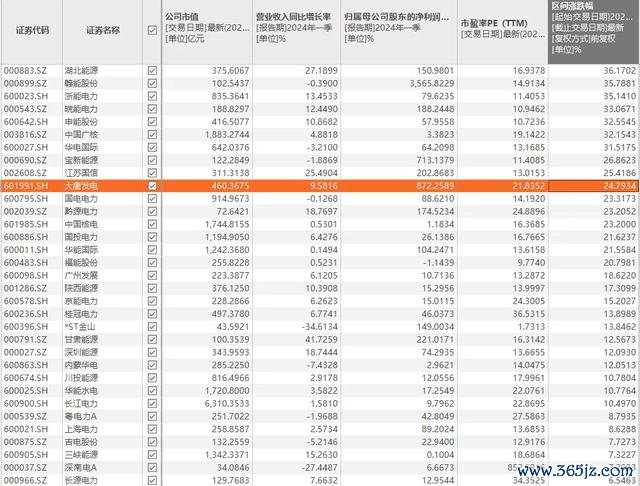
Task: Select stock code 601991.SH in highlighted row
Action: [x=26, y=186]
